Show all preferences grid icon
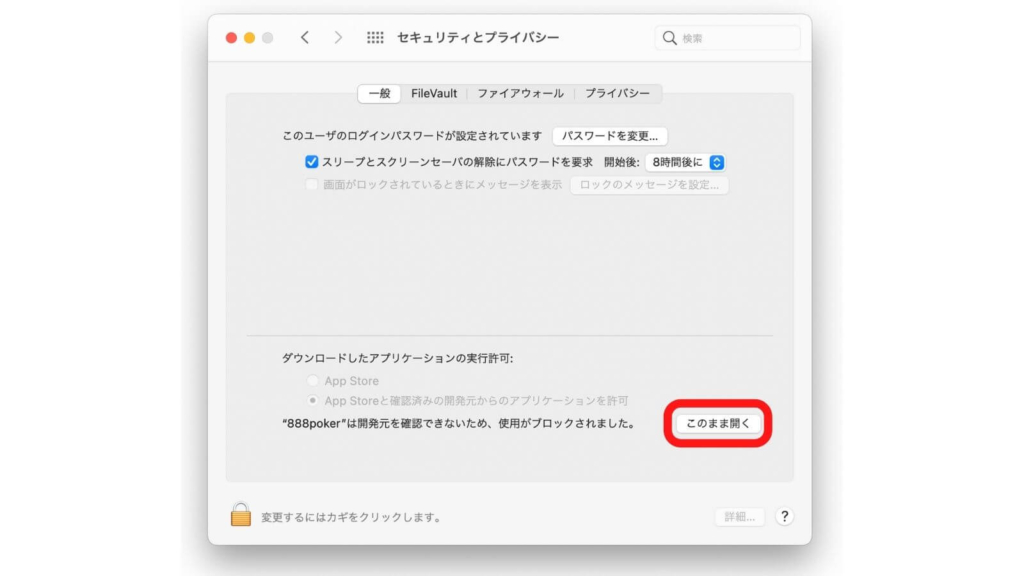The width and height of the screenshot is (1024, 576). (375, 38)
